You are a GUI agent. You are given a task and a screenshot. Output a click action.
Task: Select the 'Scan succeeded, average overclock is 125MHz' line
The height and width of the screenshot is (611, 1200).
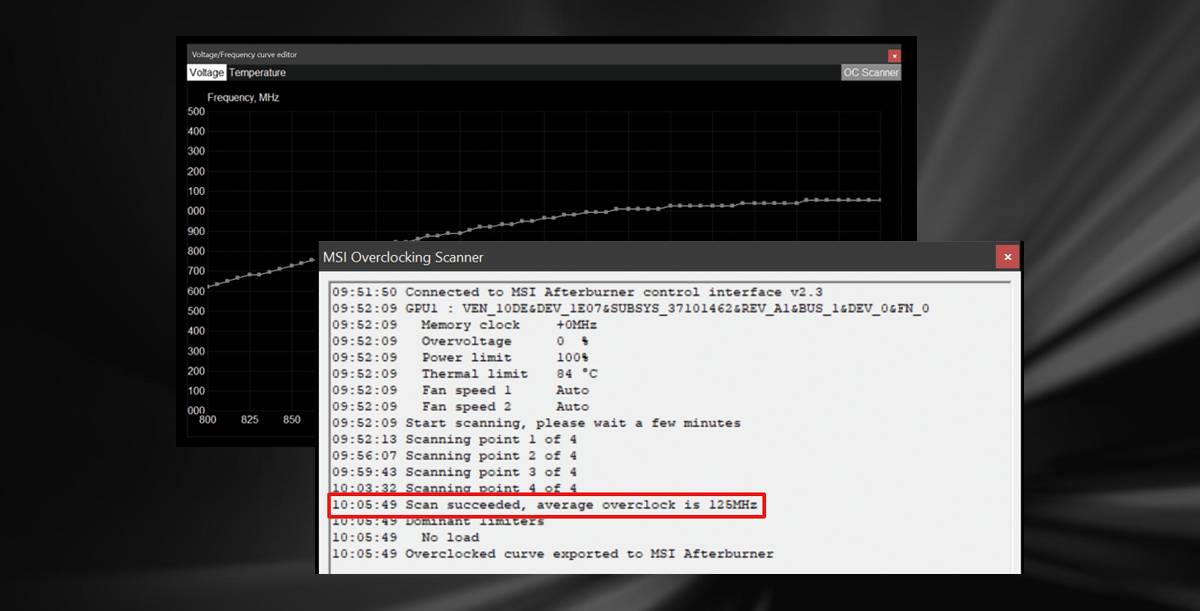pos(545,505)
